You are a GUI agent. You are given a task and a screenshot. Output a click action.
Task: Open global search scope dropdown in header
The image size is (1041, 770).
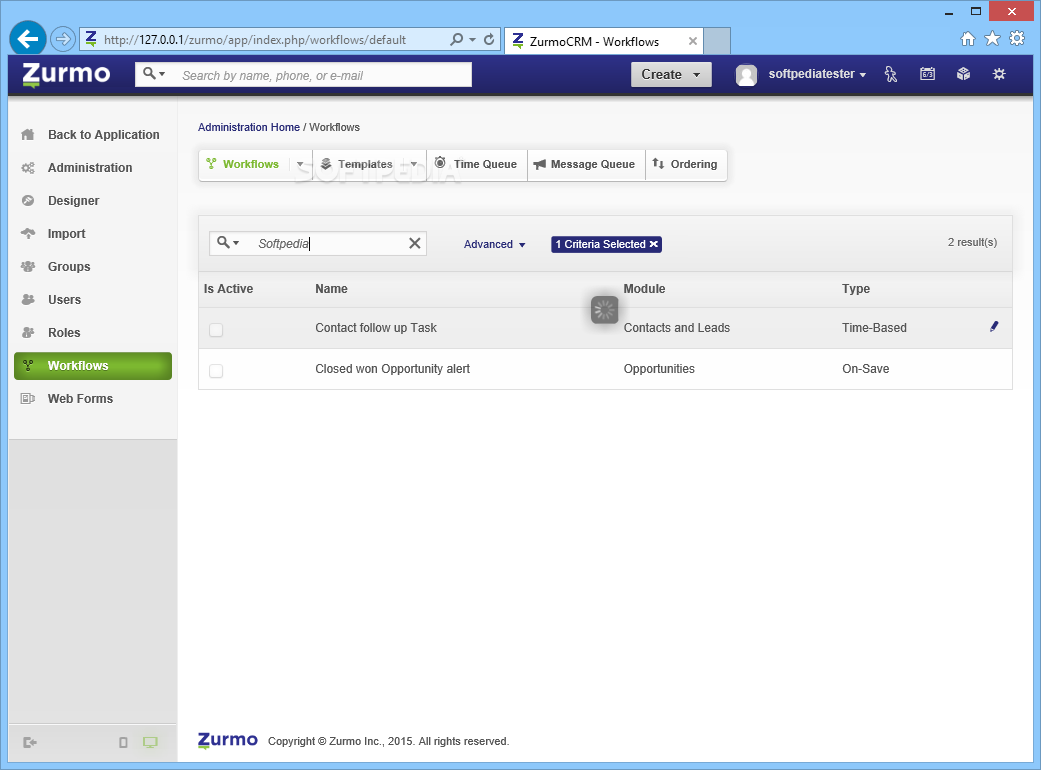[x=154, y=74]
